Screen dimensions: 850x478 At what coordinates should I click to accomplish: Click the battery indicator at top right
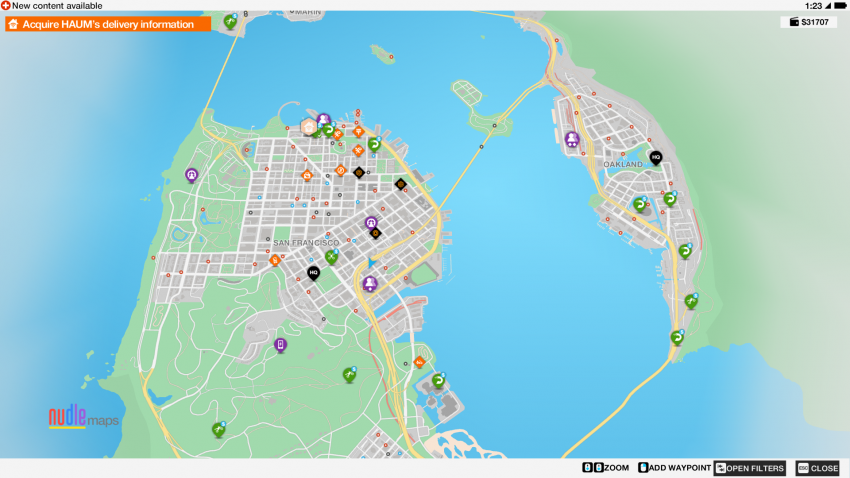pyautogui.click(x=841, y=5)
